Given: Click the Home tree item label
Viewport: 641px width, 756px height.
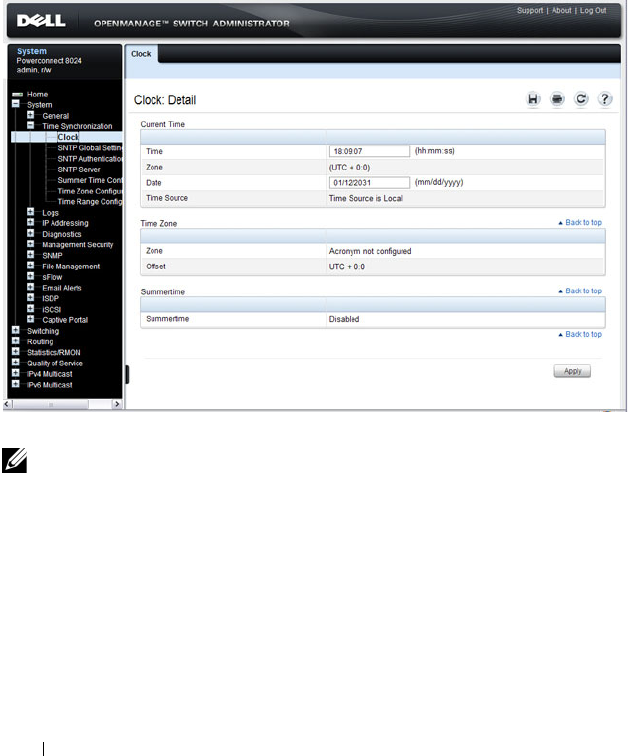Looking at the screenshot, I should coord(38,94).
